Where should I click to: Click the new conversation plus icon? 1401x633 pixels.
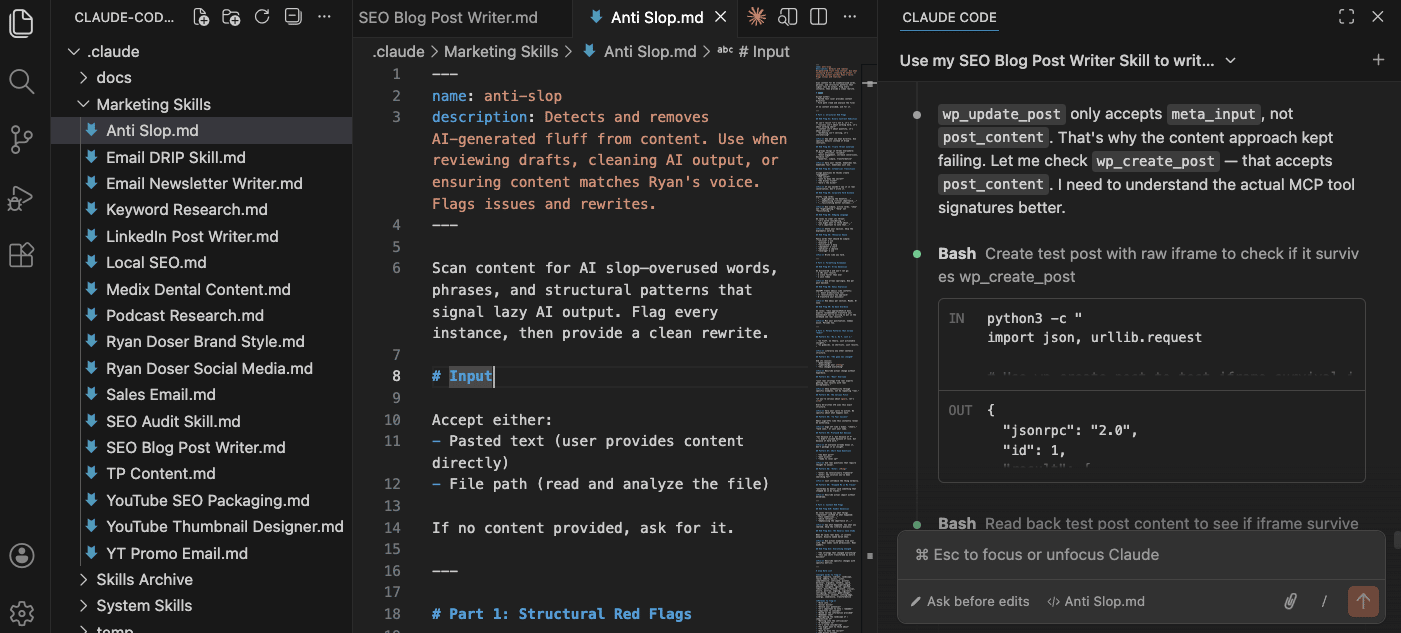tap(1378, 60)
